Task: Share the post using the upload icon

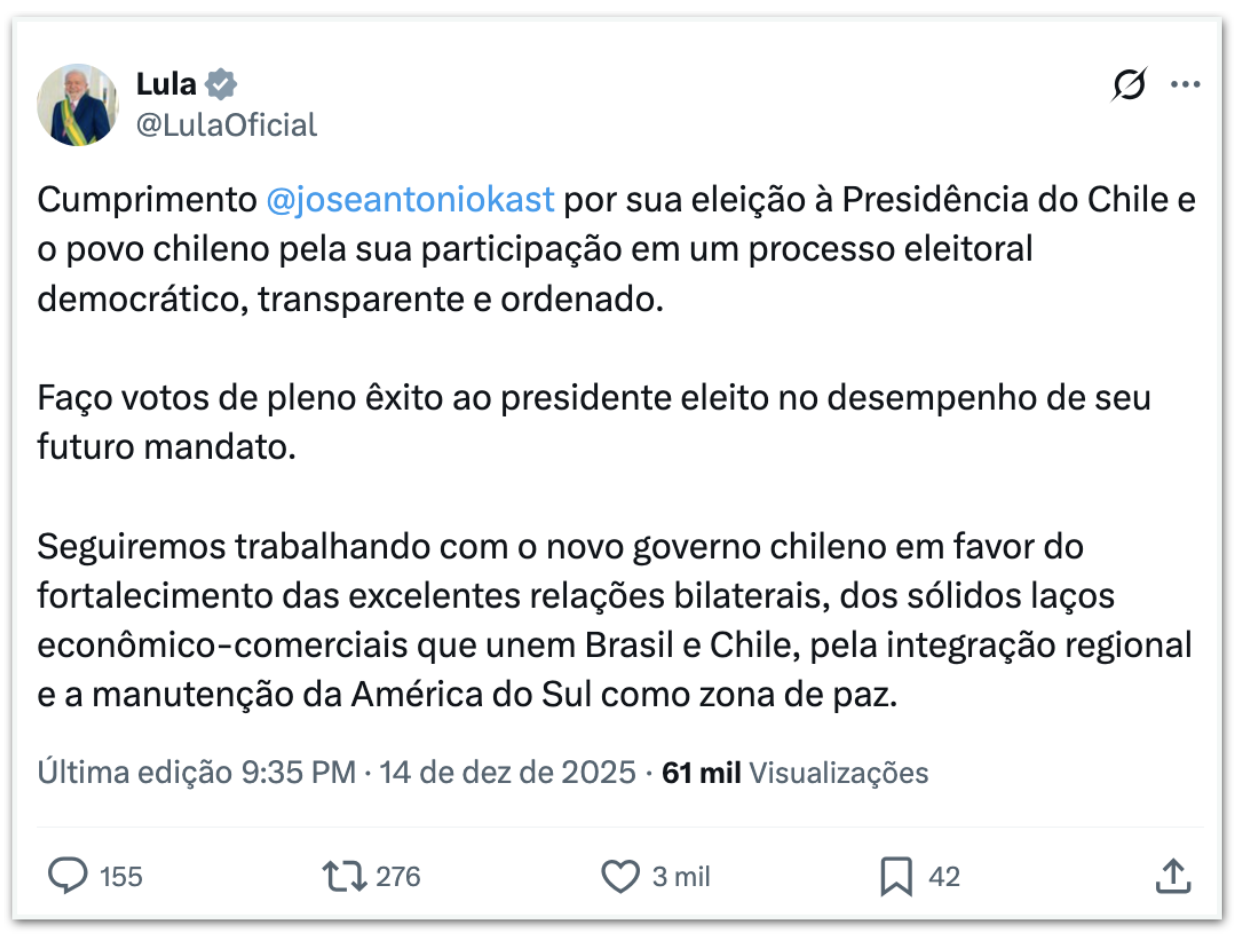Action: [1174, 877]
